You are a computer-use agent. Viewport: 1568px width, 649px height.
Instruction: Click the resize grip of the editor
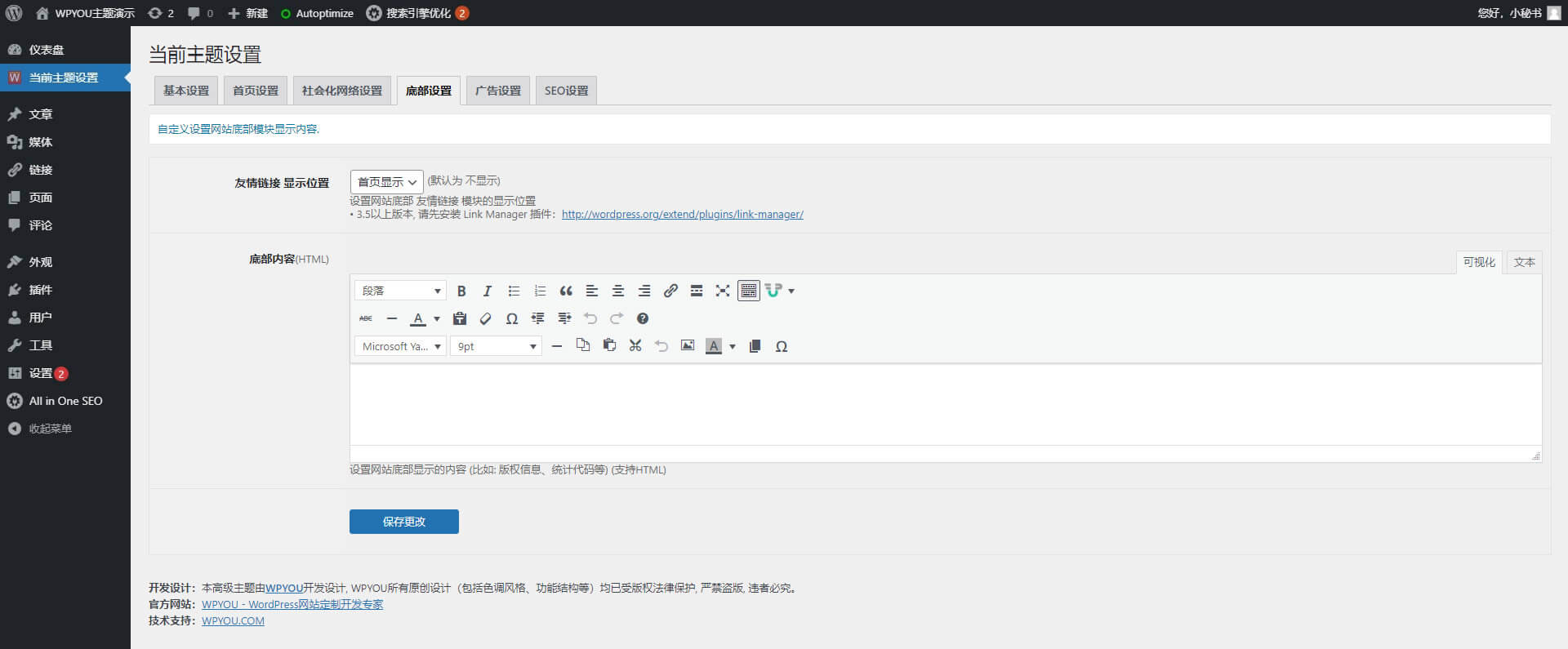pyautogui.click(x=1535, y=456)
